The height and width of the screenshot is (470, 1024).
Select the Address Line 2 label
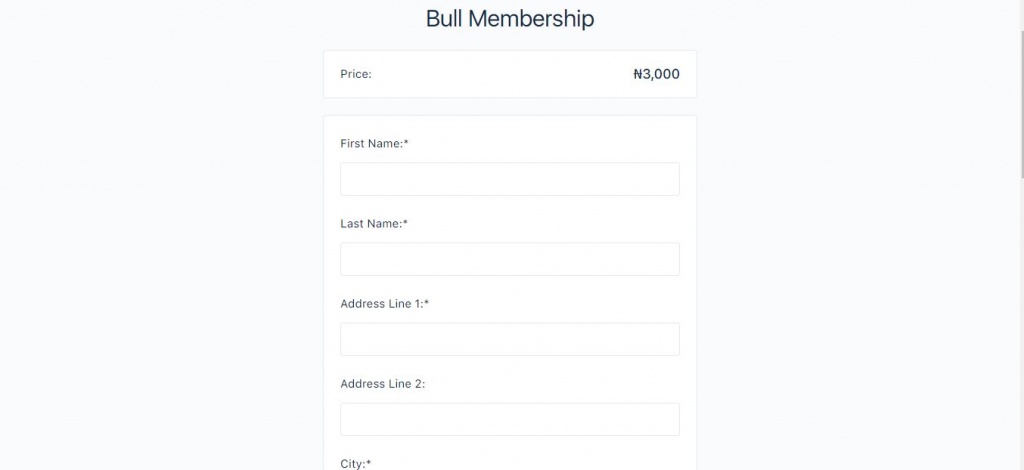(x=383, y=384)
